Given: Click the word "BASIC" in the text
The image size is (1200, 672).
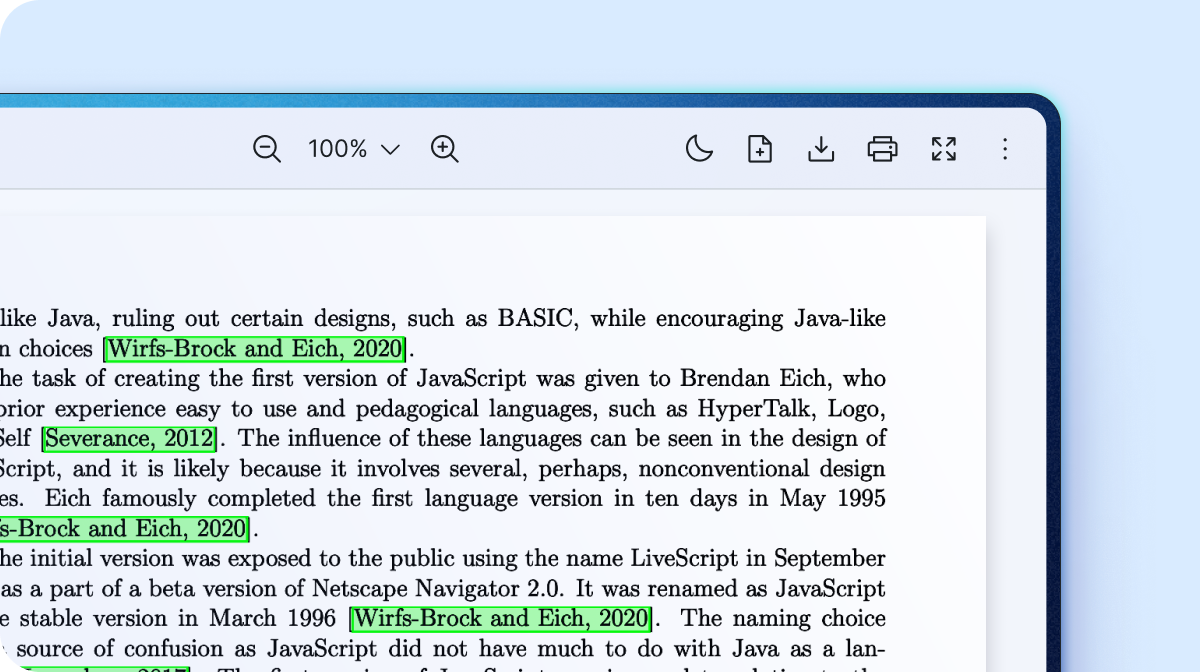Looking at the screenshot, I should [x=536, y=319].
